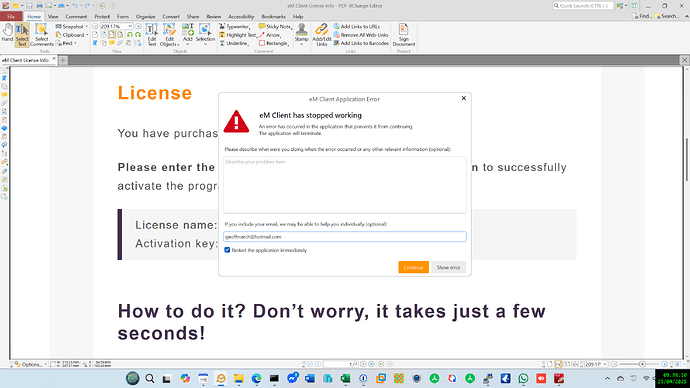Open the Bookmarks ribbon tab

[273, 16]
